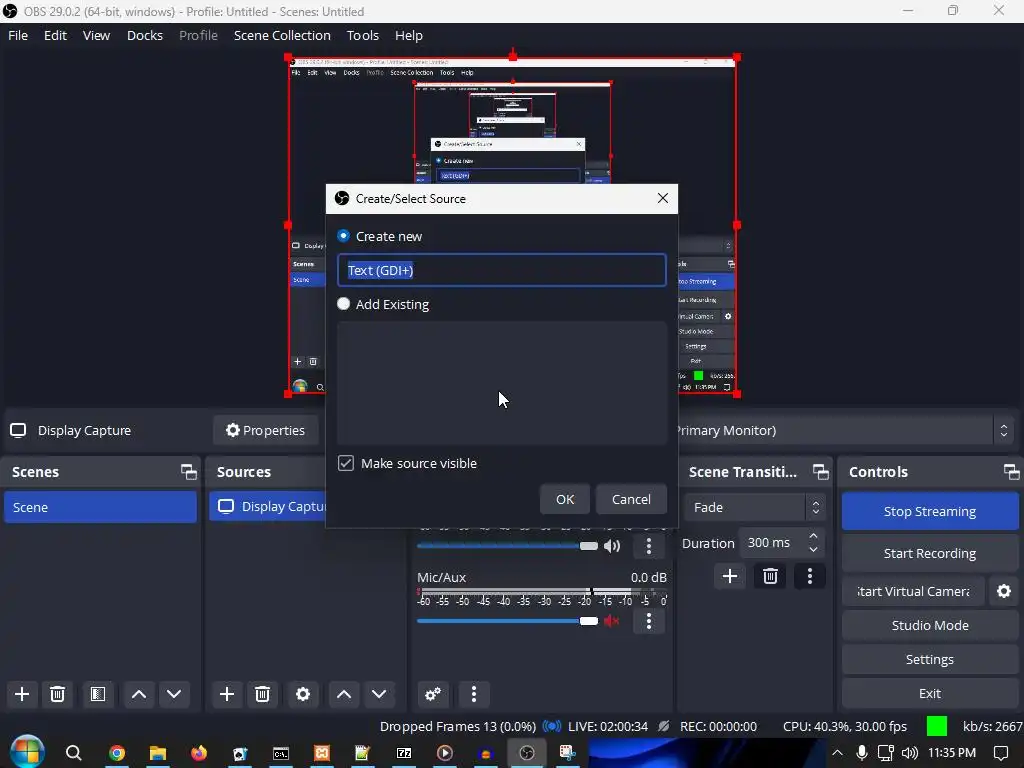Close the Create/Select Source dialog

pos(662,198)
